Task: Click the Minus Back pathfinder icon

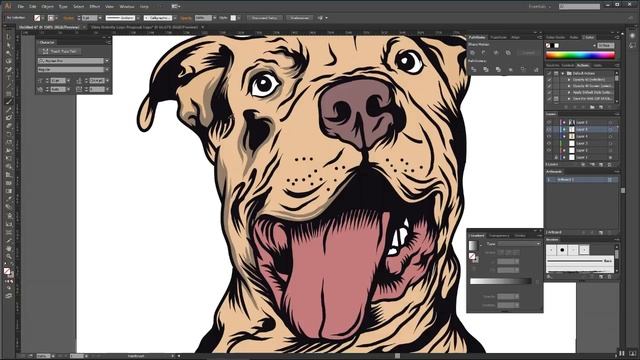Action: tap(536, 70)
